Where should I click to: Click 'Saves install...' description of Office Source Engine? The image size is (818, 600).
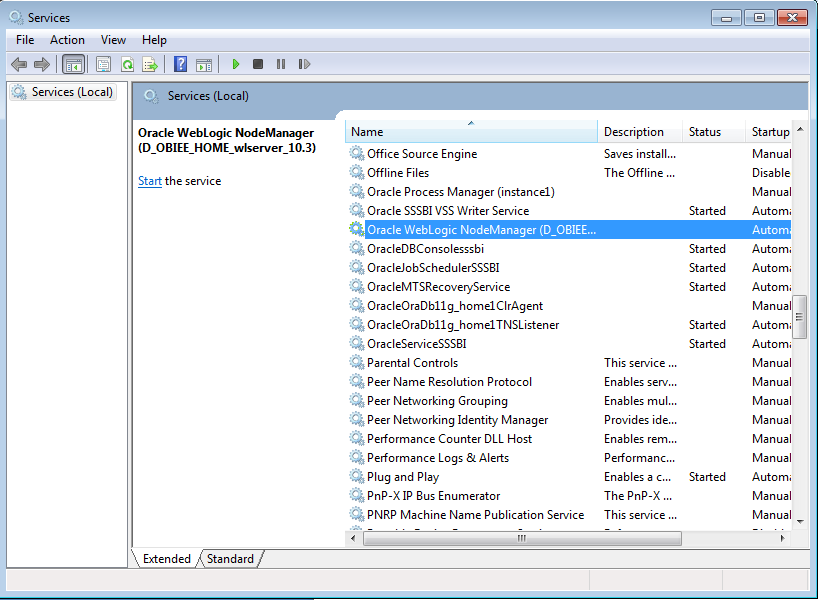pyautogui.click(x=640, y=153)
